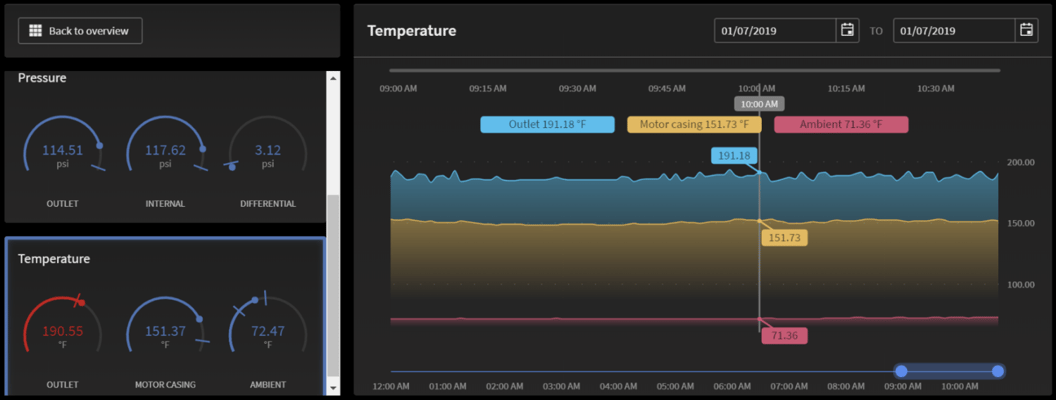The image size is (1056, 400).
Task: Select the Motor Casing temperature gauge
Action: pos(165,336)
